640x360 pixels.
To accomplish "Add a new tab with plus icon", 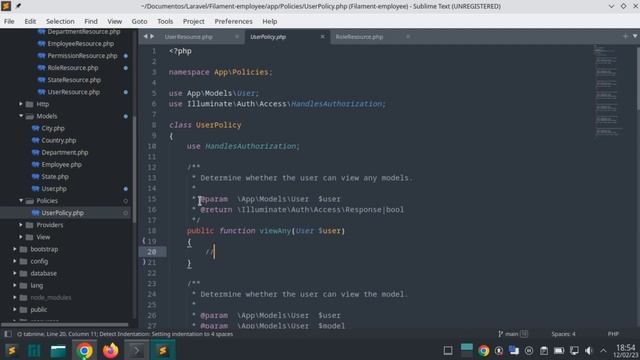I will 625,36.
